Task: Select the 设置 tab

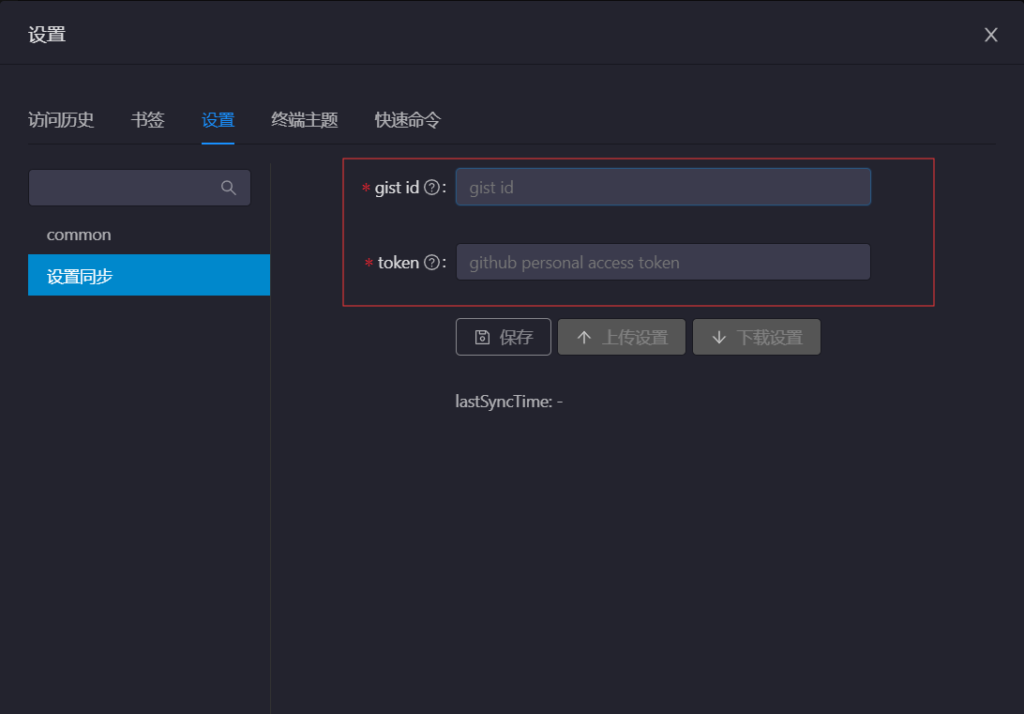Action: pos(218,120)
